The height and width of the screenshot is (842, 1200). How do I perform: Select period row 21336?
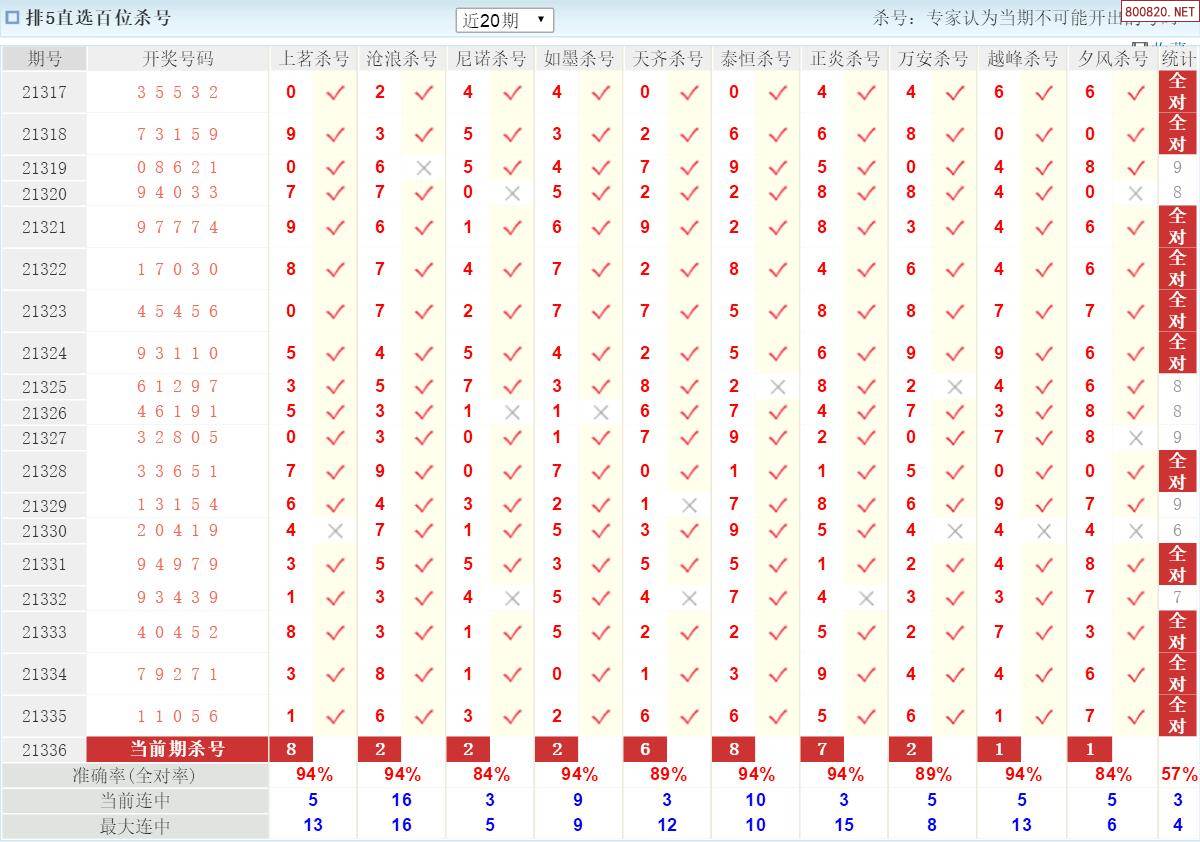coord(600,749)
